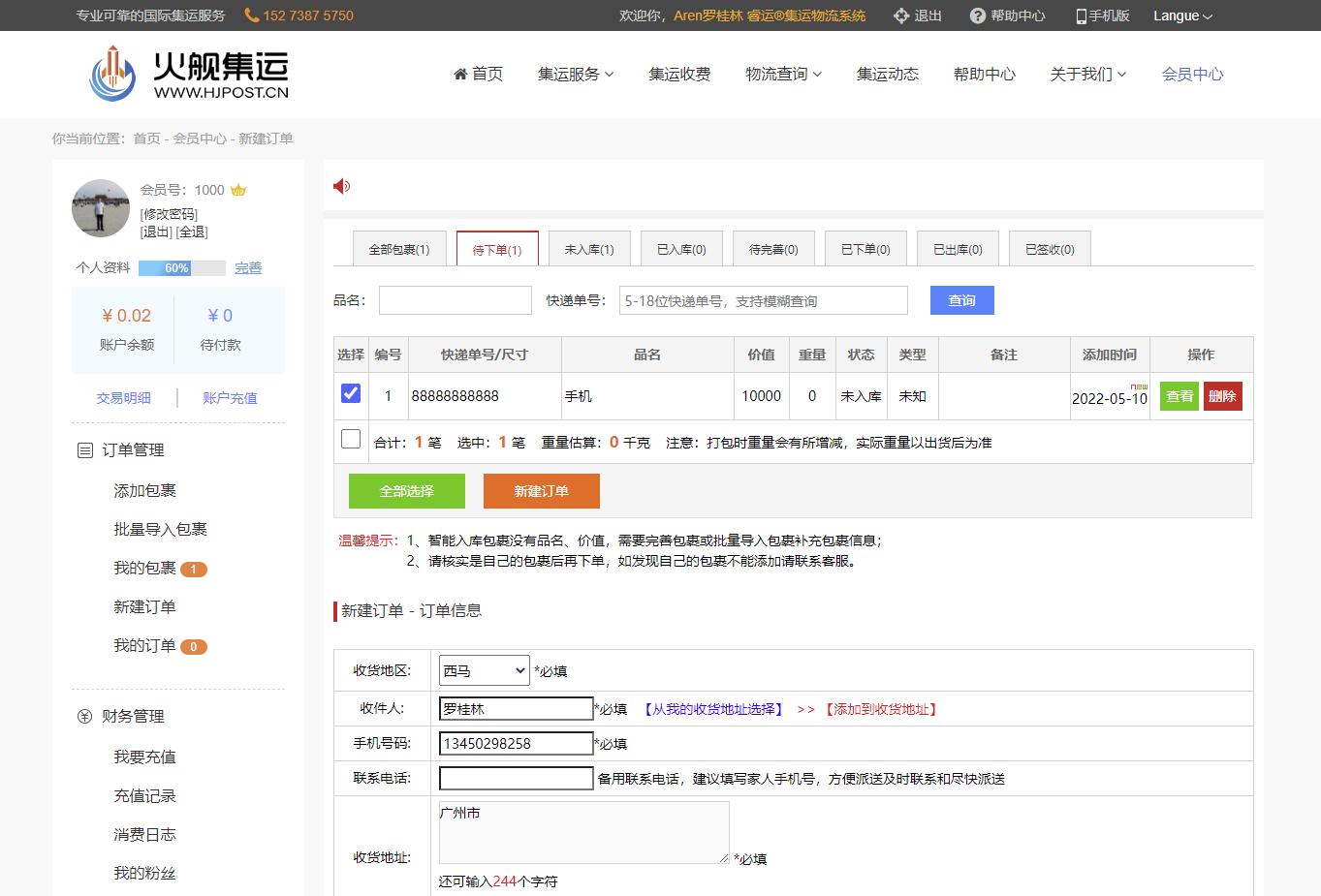Screen dimensions: 1321x896
Task: Click the phone icon beside 152 7387 5750
Action: pos(252,15)
